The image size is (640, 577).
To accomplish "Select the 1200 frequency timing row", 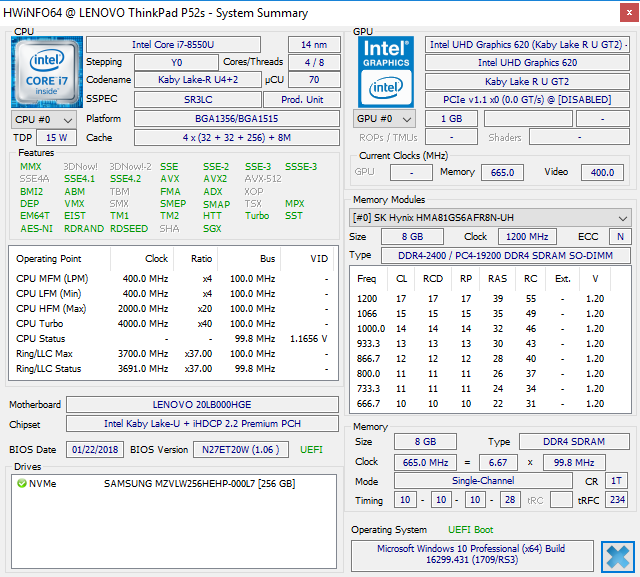I will point(490,299).
